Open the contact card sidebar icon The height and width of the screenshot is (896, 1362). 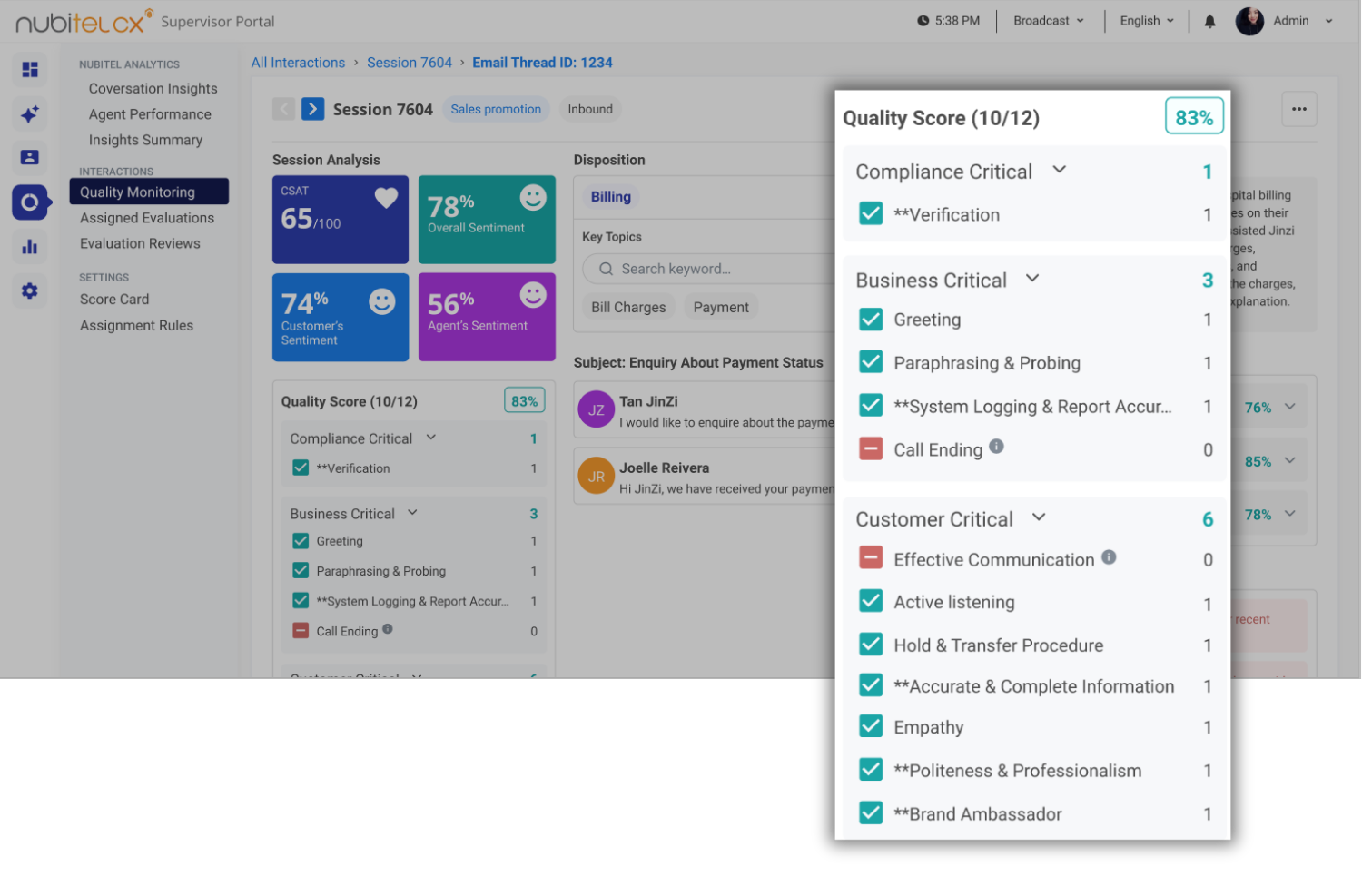[30, 157]
